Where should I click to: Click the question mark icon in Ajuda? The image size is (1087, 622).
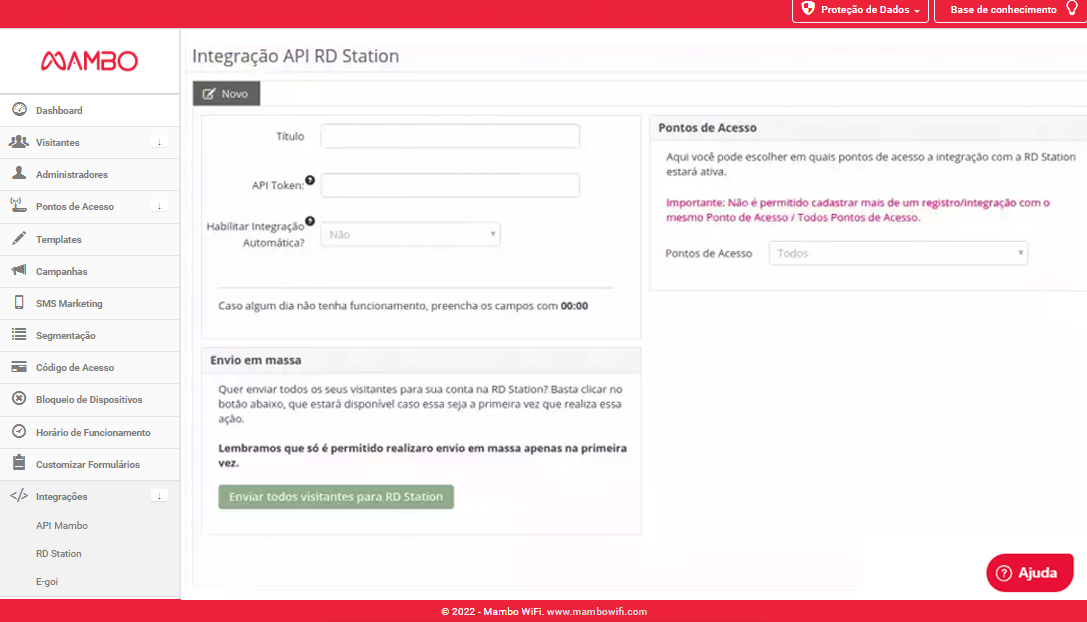tap(1004, 573)
